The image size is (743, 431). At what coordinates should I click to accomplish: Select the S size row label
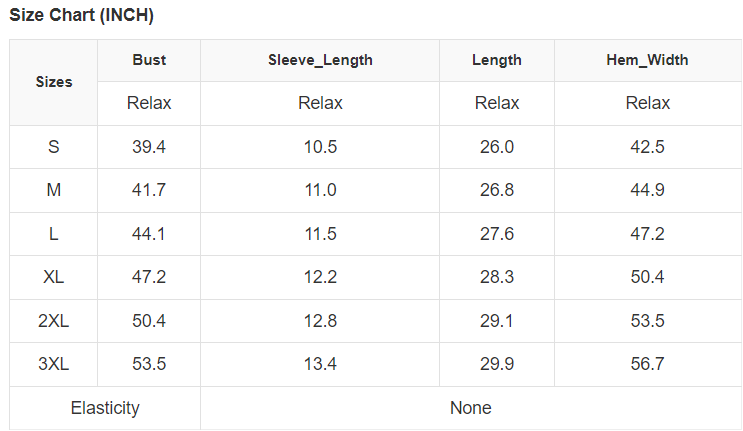click(x=54, y=147)
